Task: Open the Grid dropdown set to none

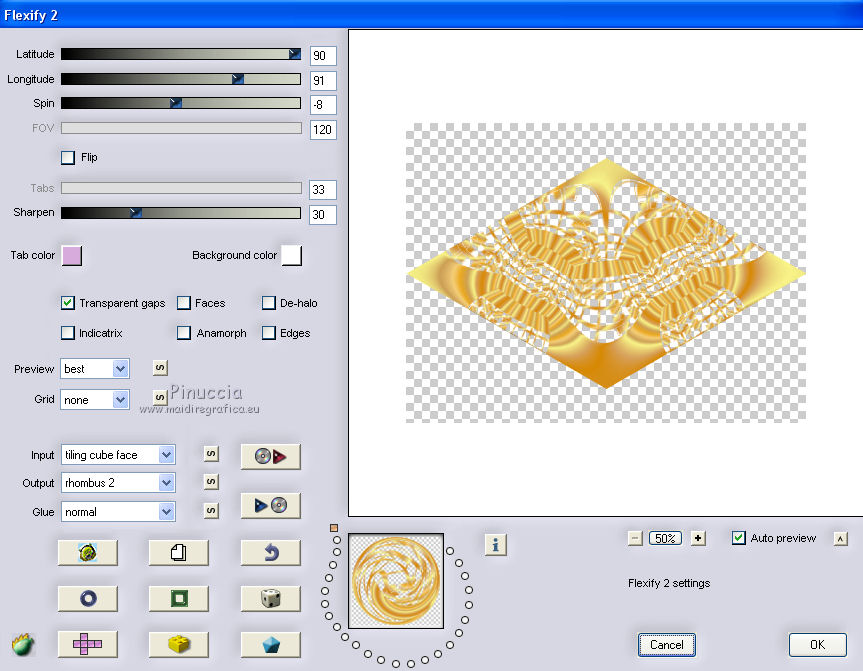Action: [x=95, y=400]
